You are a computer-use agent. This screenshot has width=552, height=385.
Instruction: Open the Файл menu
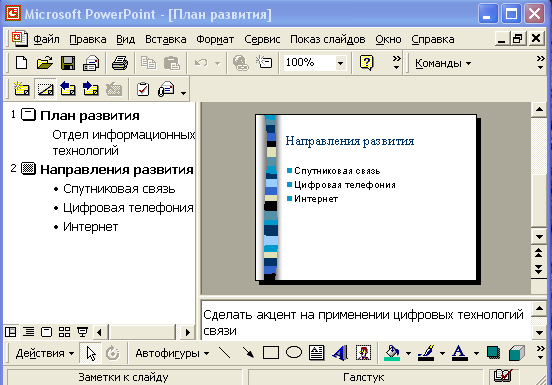46,39
